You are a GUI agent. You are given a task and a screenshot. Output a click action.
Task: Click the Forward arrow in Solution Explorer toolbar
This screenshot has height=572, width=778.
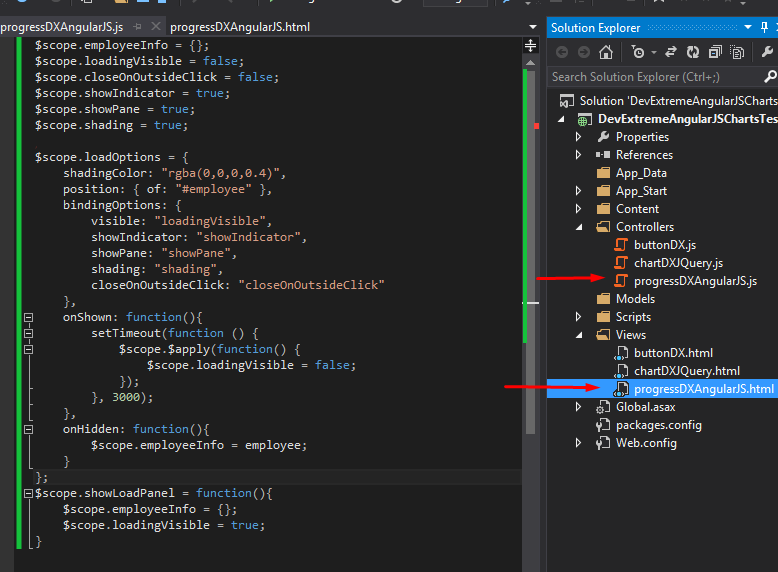584,52
